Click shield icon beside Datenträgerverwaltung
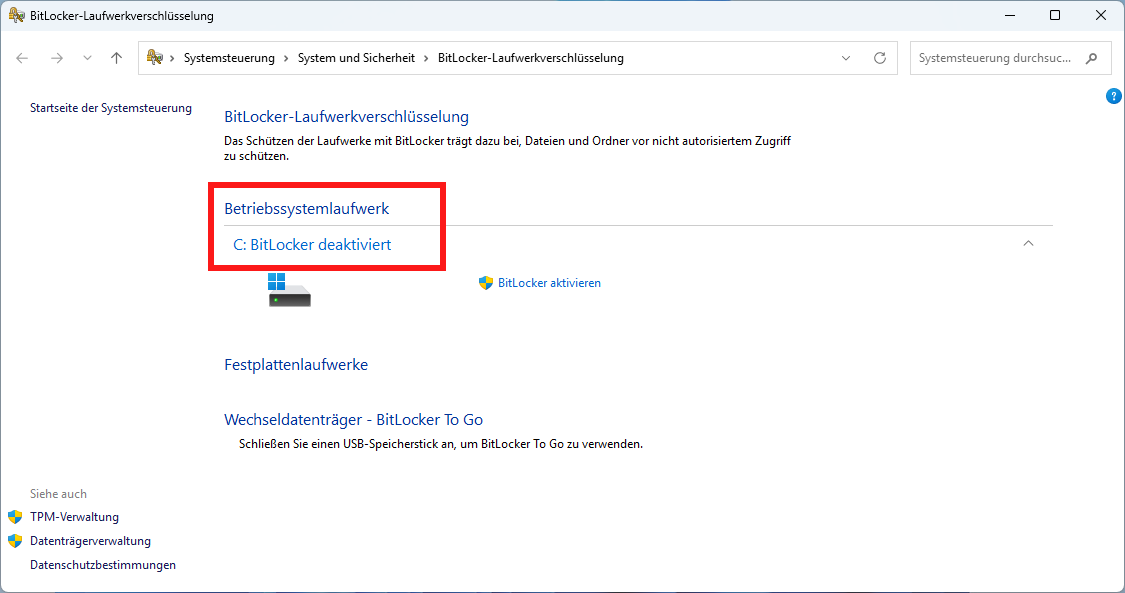Image resolution: width=1125 pixels, height=593 pixels. pyautogui.click(x=15, y=541)
